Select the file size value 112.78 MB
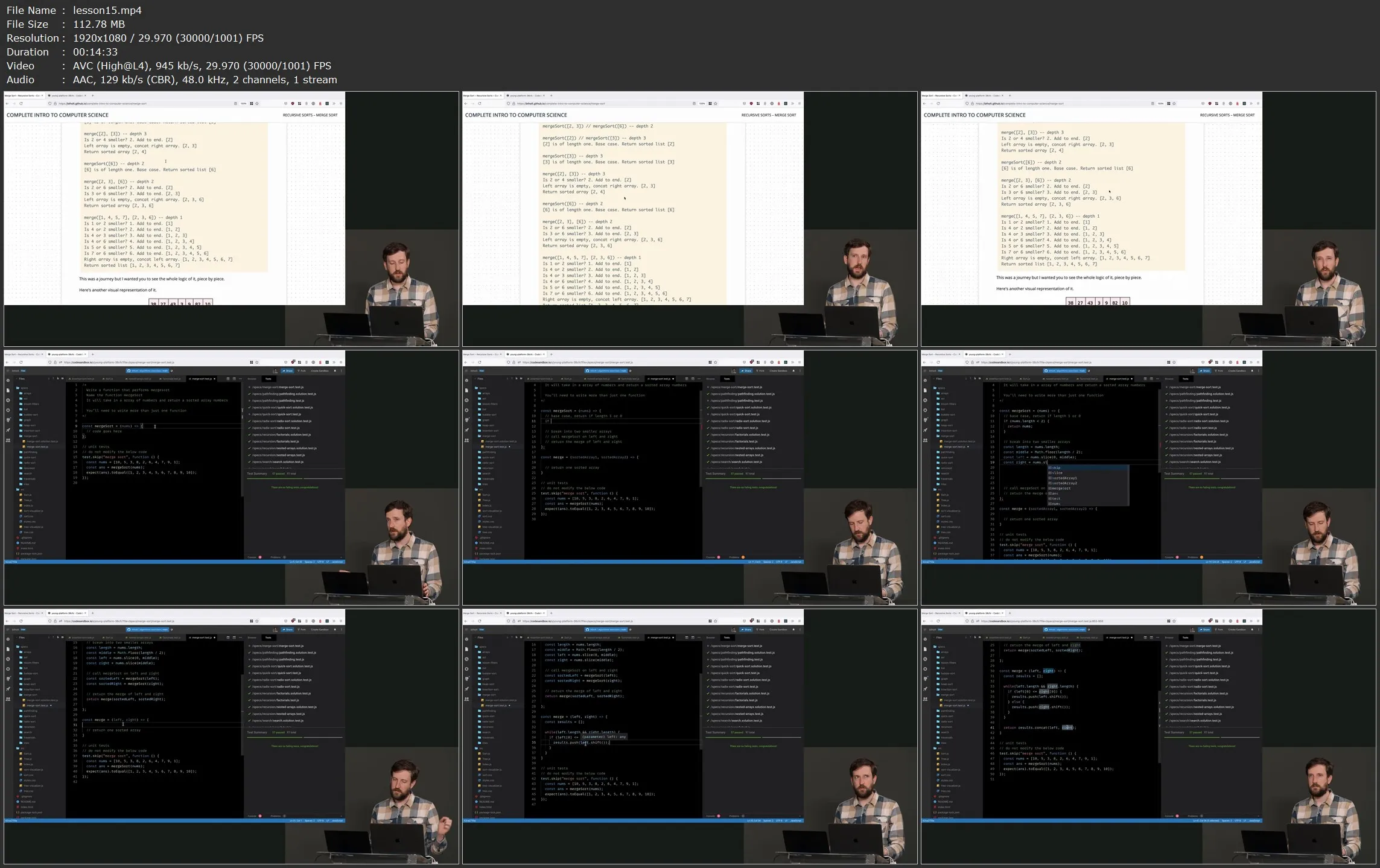 [x=99, y=24]
